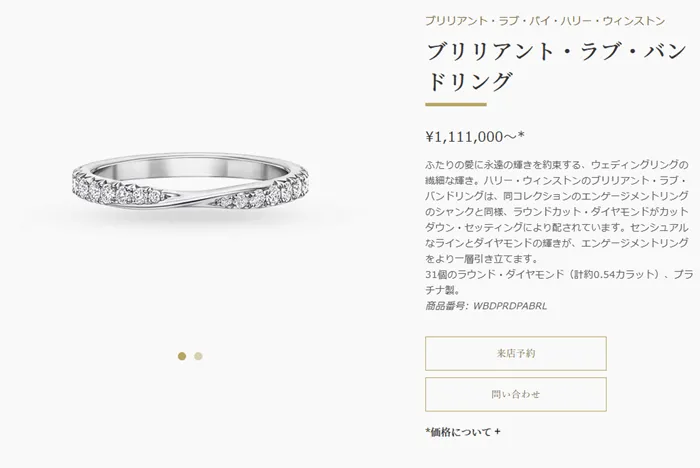This screenshot has height=468, width=700.
Task: Click the ¥1,111,000～* price text
Action: pyautogui.click(x=475, y=136)
